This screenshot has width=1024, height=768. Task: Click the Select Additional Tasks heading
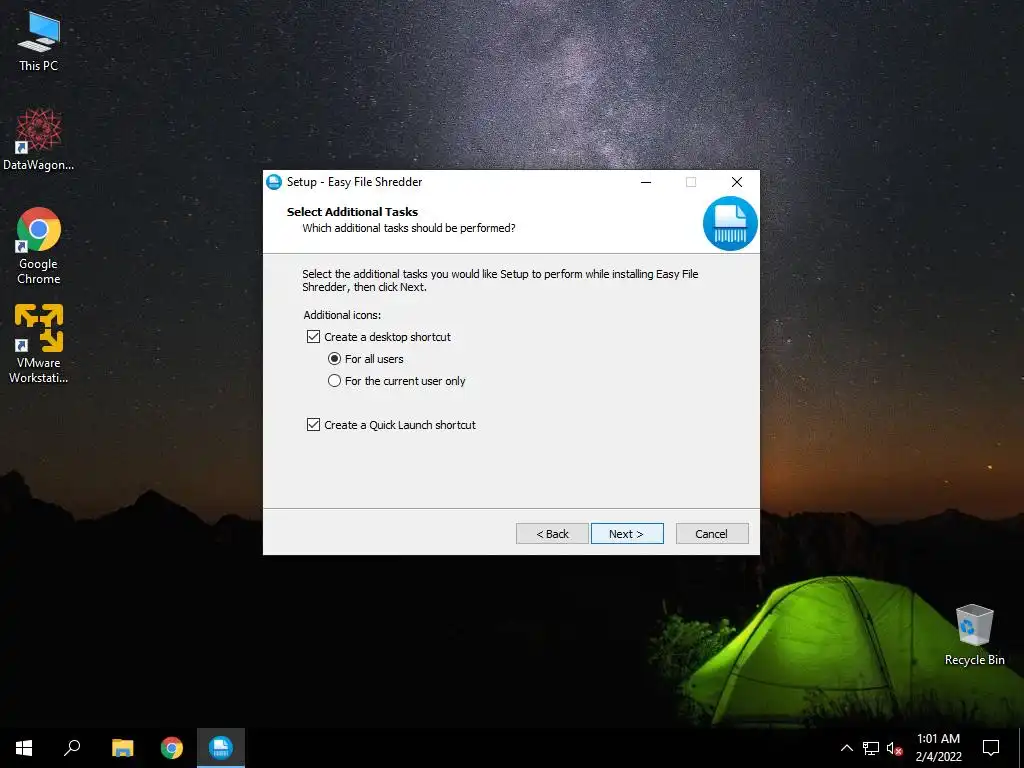coord(352,212)
